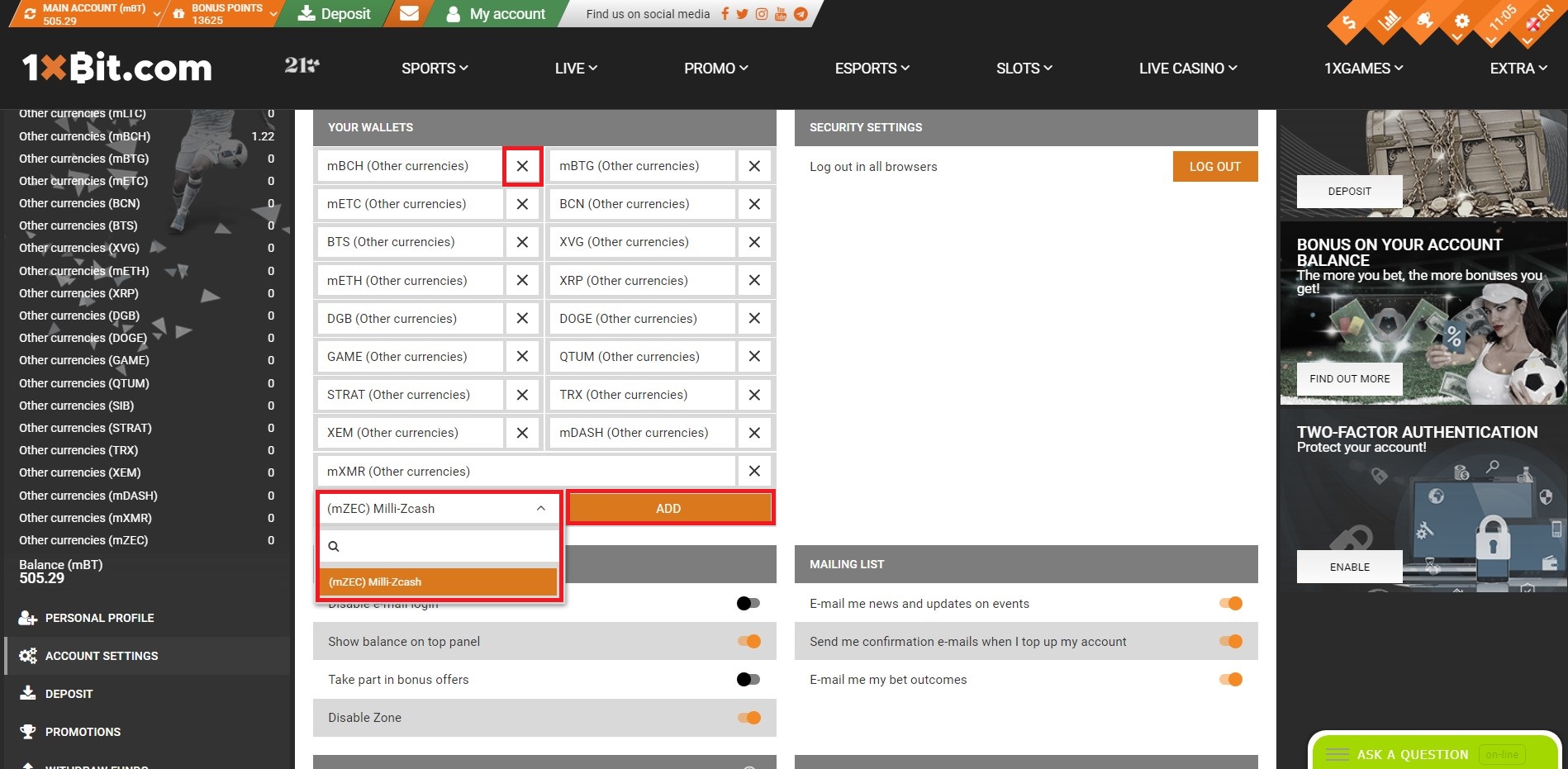The width and height of the screenshot is (1568, 769).
Task: Expand the LIVE menu
Action: click(576, 69)
